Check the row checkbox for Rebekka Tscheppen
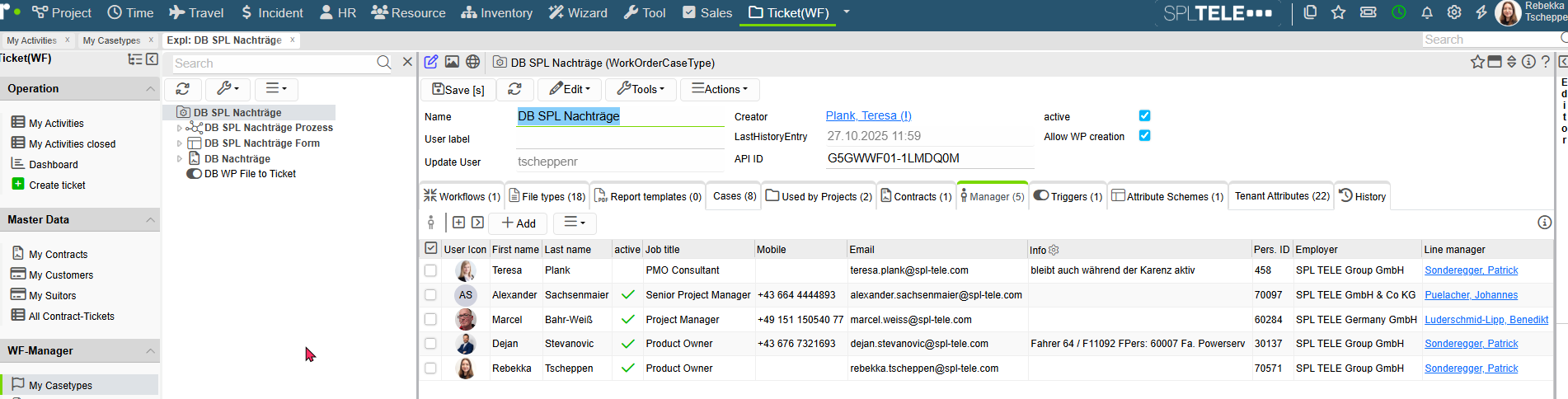The image size is (1568, 399). click(x=430, y=368)
